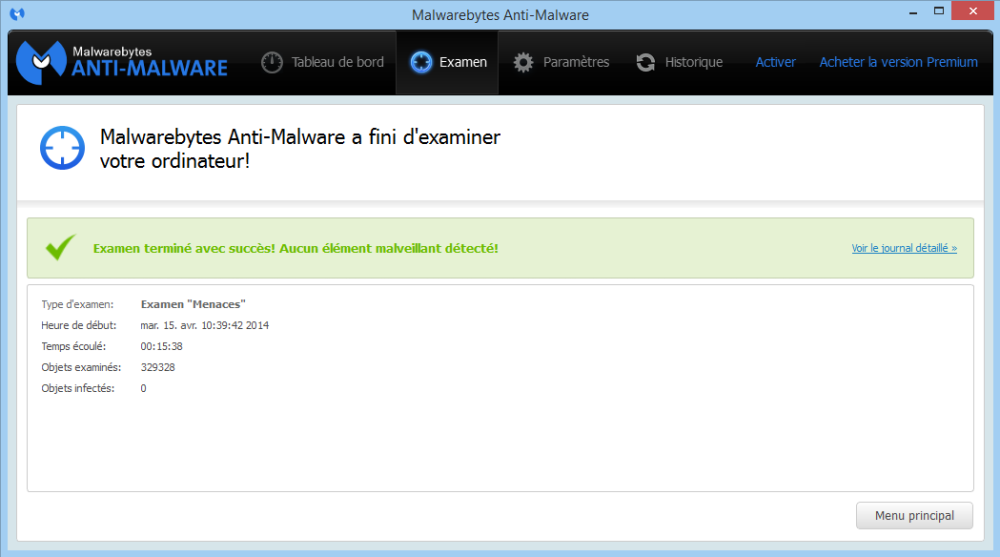This screenshot has height=557, width=1000.
Task: Maximize the Malwarebytes window
Action: tap(939, 11)
